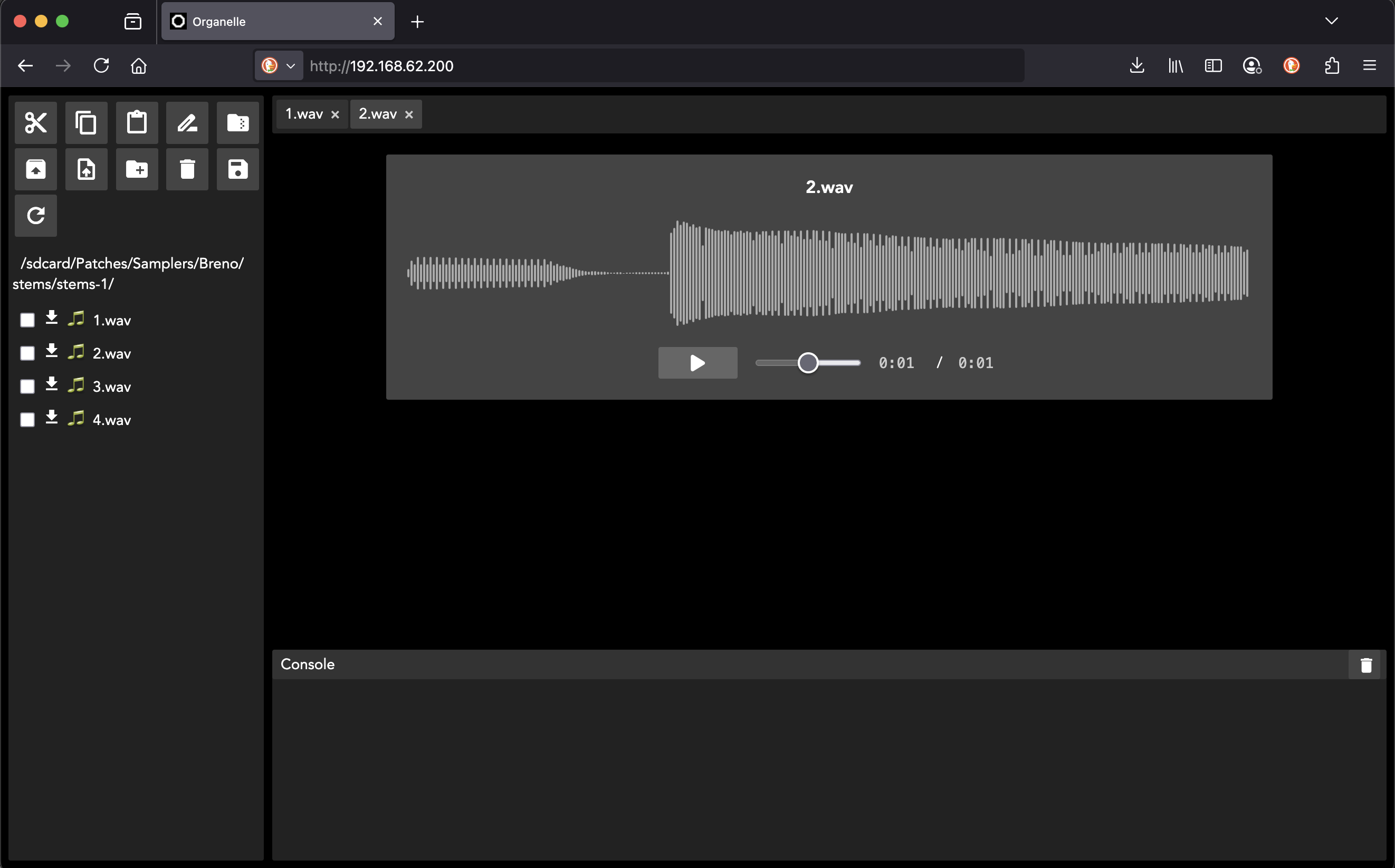Check the 3.wav checkbox
The height and width of the screenshot is (868, 1395).
27,387
